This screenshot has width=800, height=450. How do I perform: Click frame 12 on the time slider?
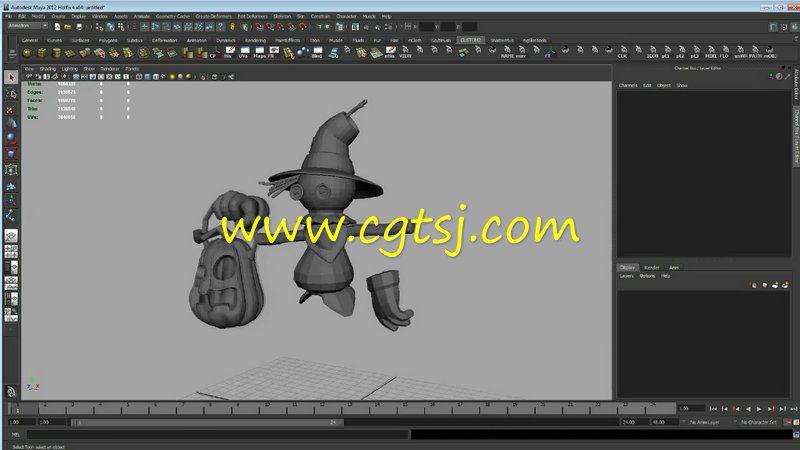tap(323, 408)
